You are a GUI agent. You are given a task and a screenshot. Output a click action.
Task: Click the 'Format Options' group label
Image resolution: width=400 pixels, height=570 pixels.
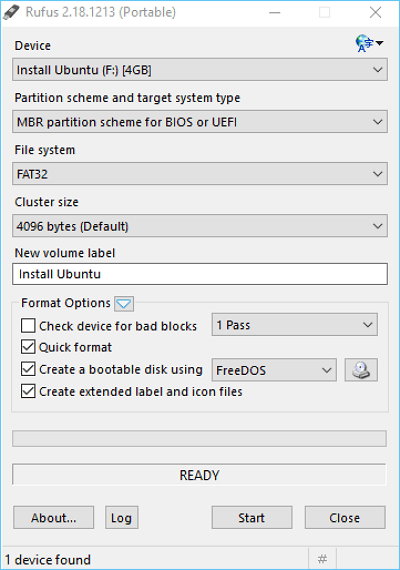click(66, 303)
